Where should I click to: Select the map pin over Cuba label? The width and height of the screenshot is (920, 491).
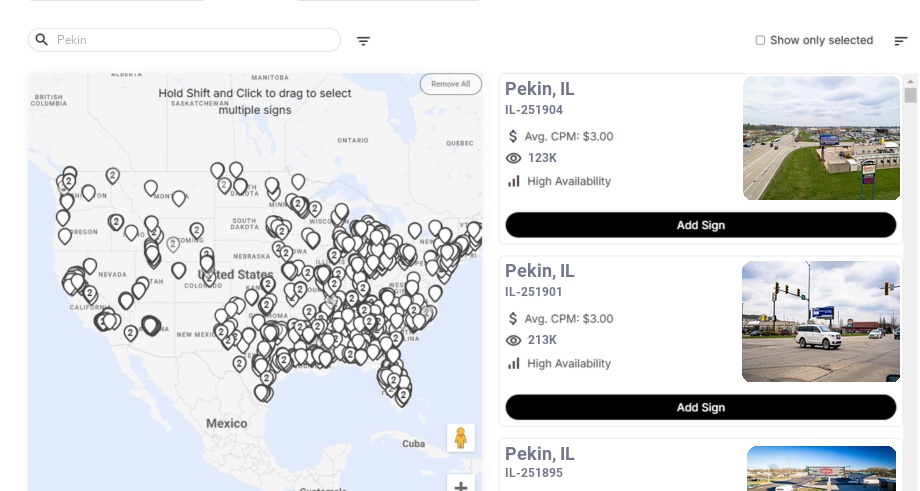coord(403,396)
